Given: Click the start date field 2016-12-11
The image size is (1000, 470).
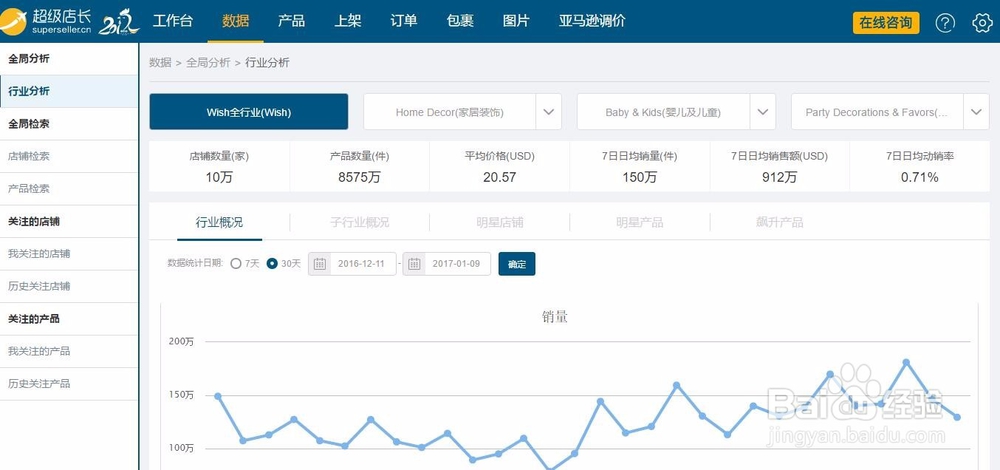Looking at the screenshot, I should click(361, 264).
